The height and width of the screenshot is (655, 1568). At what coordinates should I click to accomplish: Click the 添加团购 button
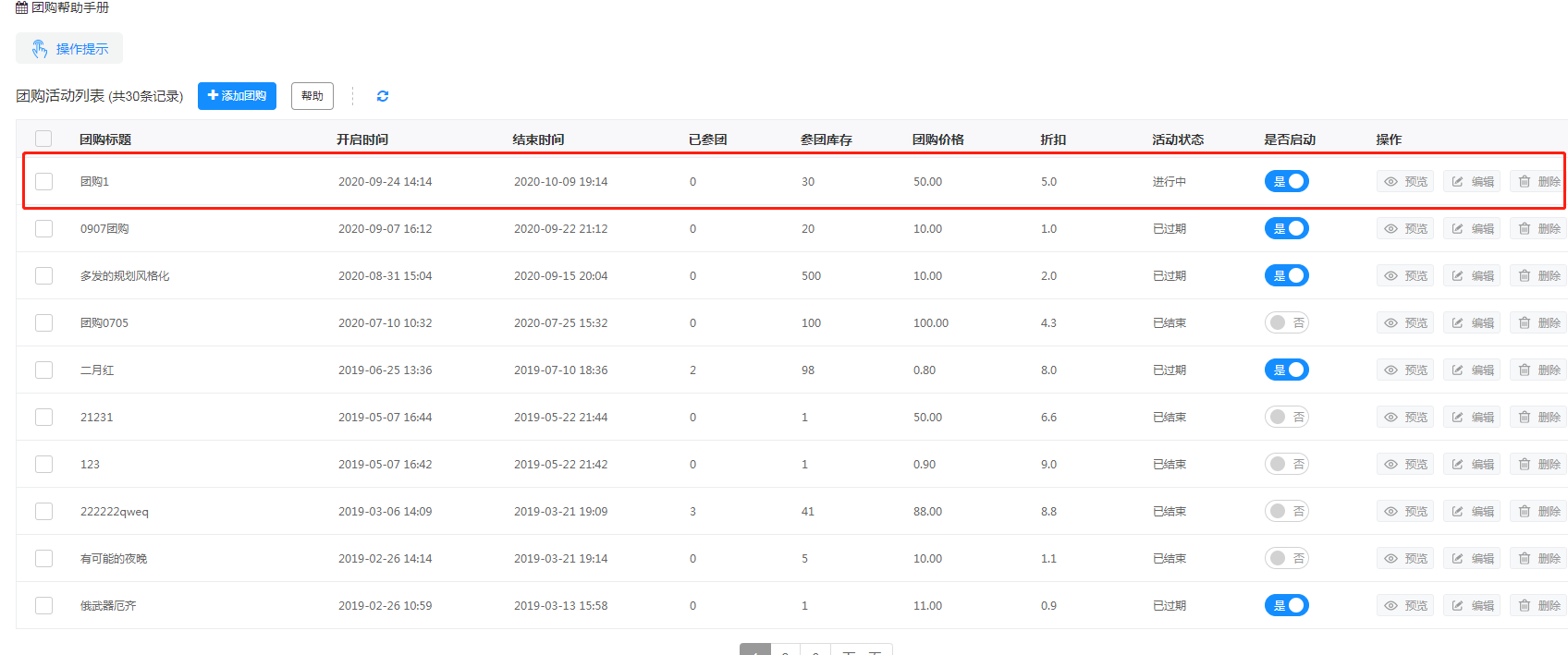(237, 96)
